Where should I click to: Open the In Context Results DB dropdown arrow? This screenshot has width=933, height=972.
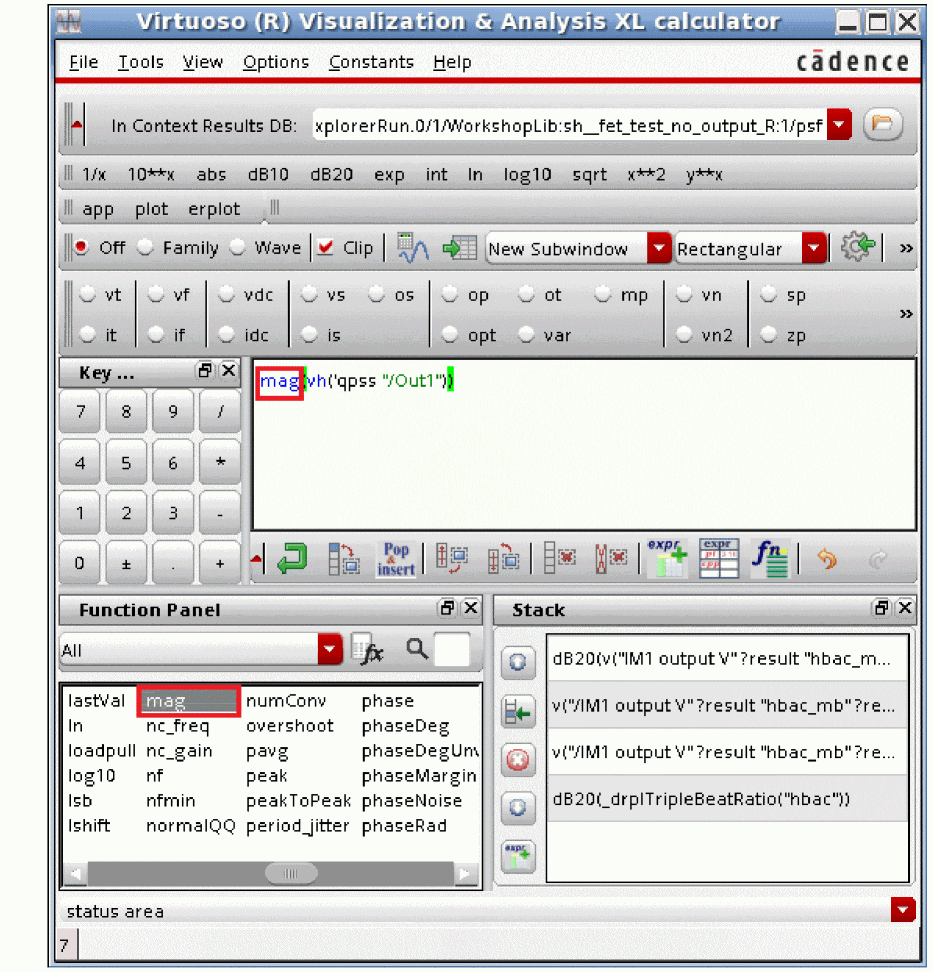839,125
